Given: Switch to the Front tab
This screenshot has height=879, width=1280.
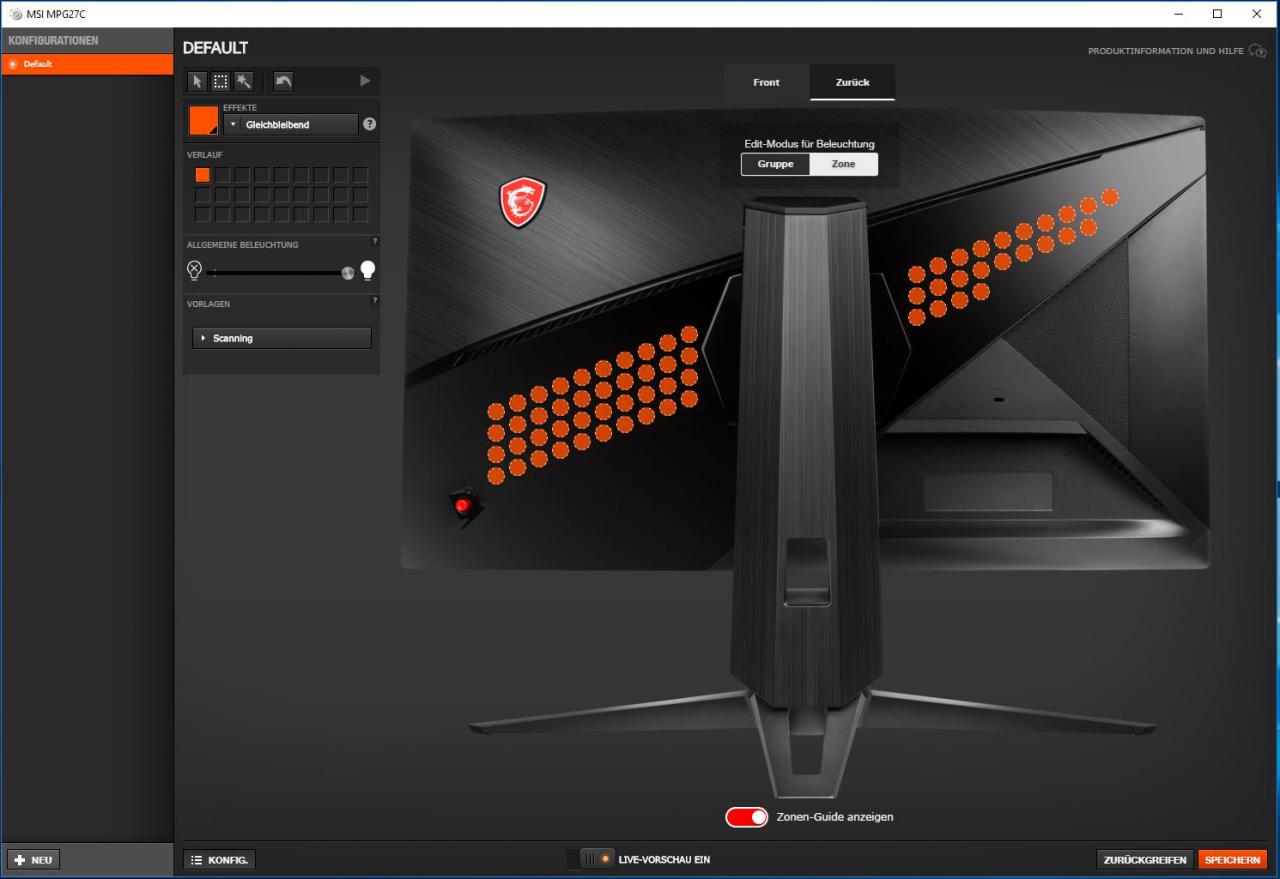Looking at the screenshot, I should pos(766,82).
